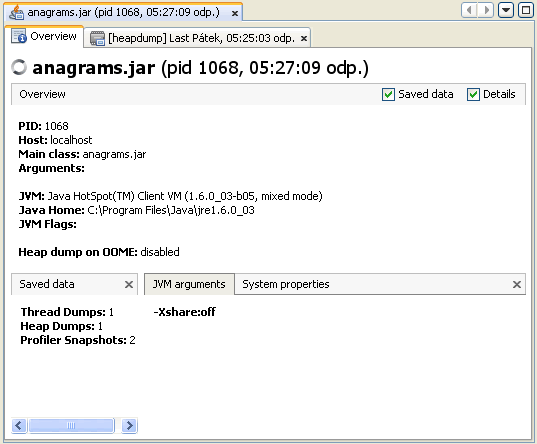Click the 'JVM Flags:' label
The height and width of the screenshot is (444, 537).
coord(48,224)
